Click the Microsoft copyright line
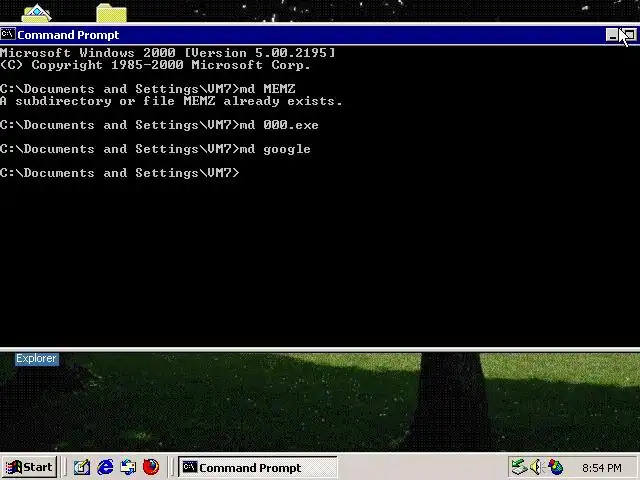 click(x=155, y=65)
